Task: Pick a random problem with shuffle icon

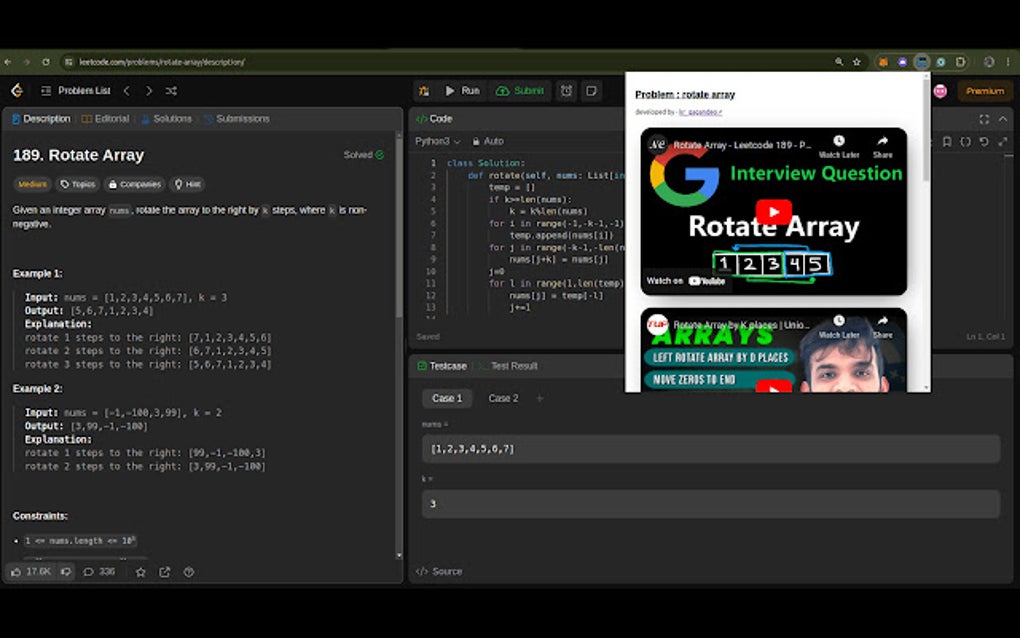Action: tap(171, 91)
